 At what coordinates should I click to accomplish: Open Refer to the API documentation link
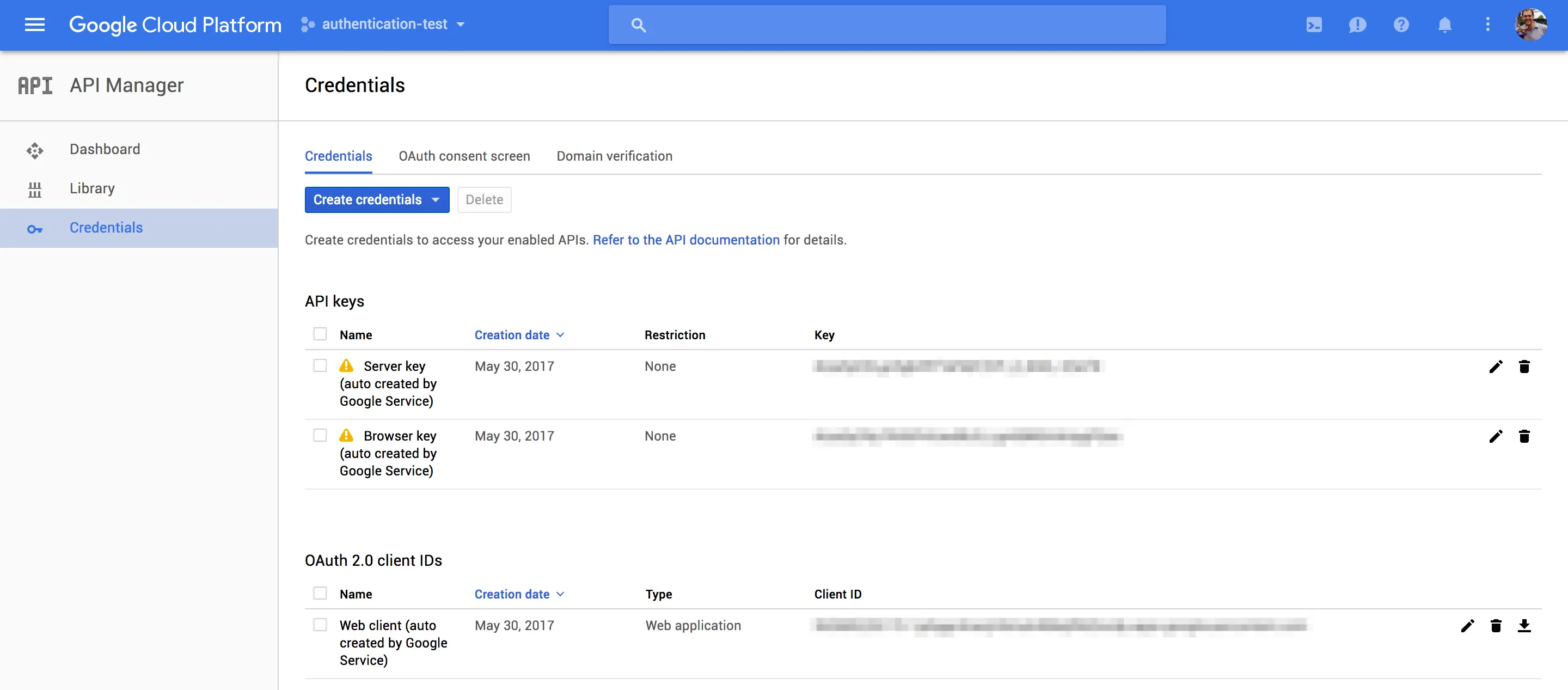click(x=686, y=240)
